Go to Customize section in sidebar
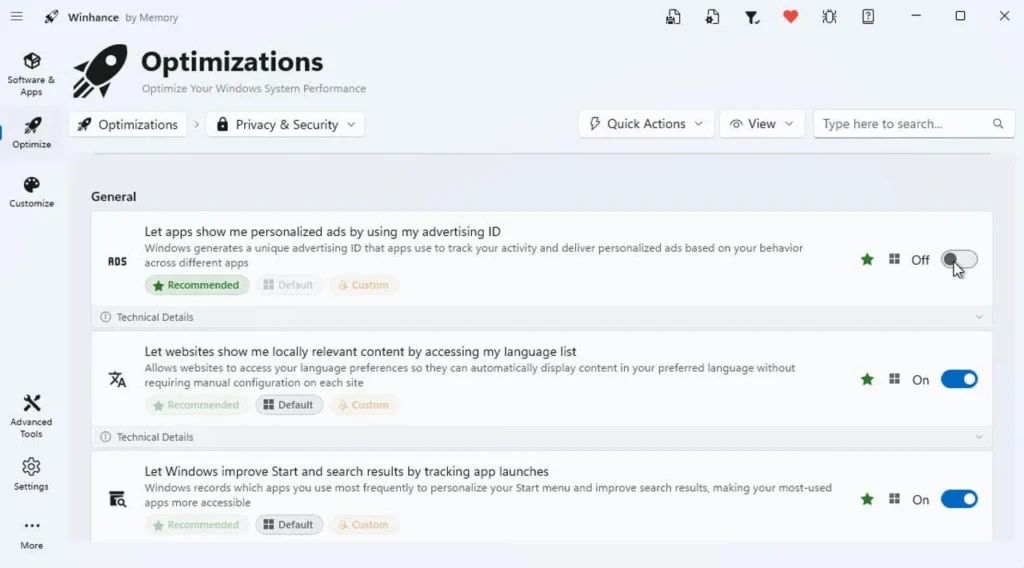 point(31,192)
